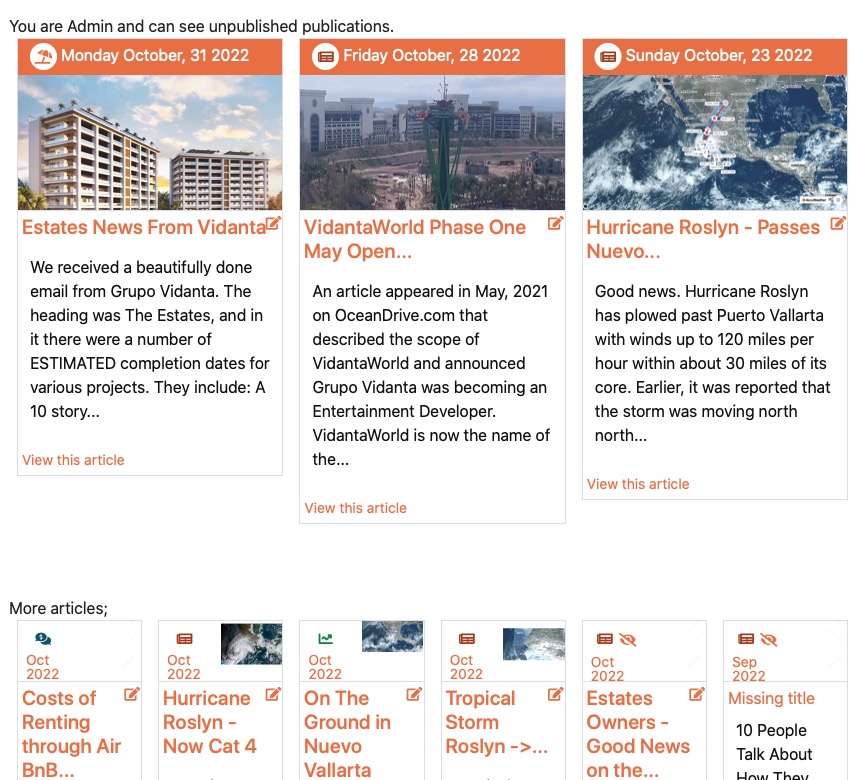Click the chat bubbles icon on Air BnB card

pos(43,639)
